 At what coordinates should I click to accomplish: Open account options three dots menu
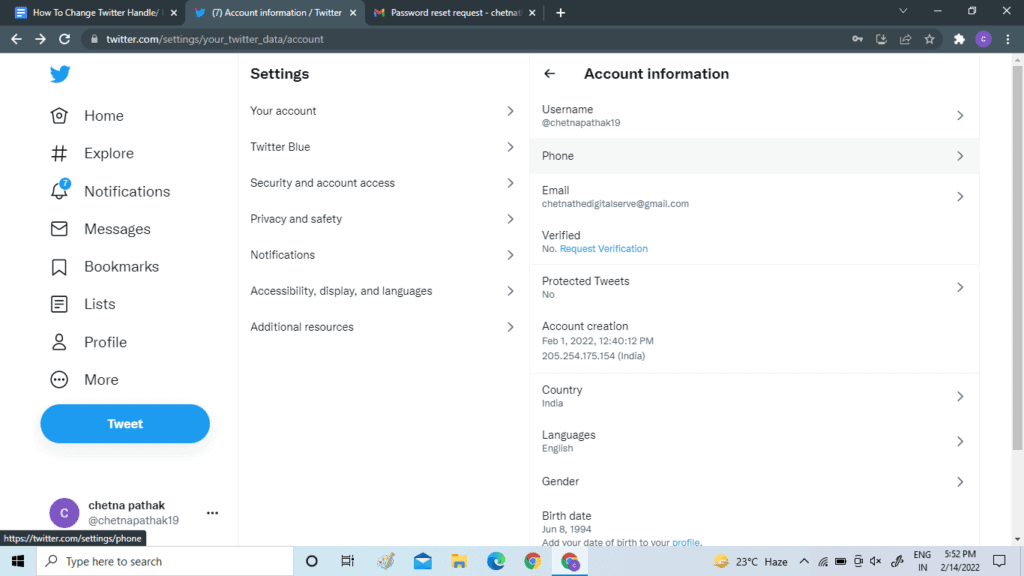[212, 513]
